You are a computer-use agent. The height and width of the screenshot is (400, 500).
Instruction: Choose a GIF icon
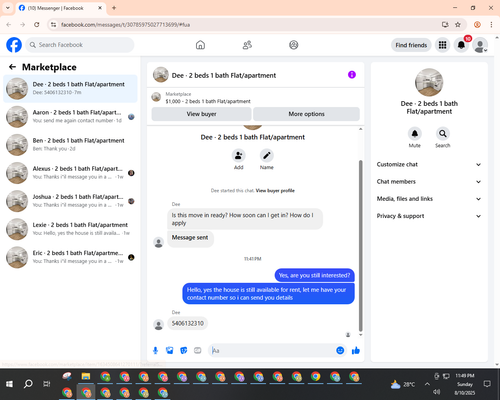[198, 350]
